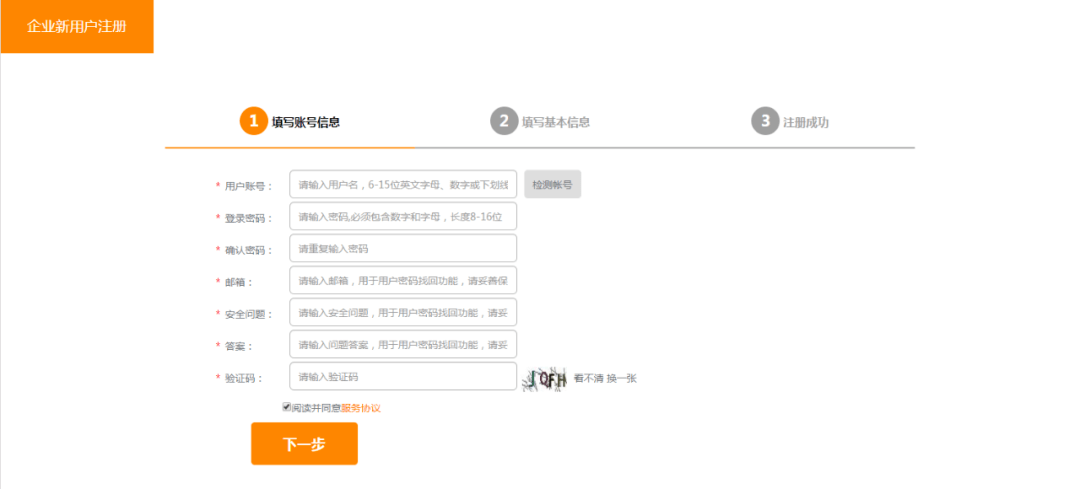Screen dimensions: 1080x489
Task: Click the gray step 3 number circle
Action: (x=765, y=122)
